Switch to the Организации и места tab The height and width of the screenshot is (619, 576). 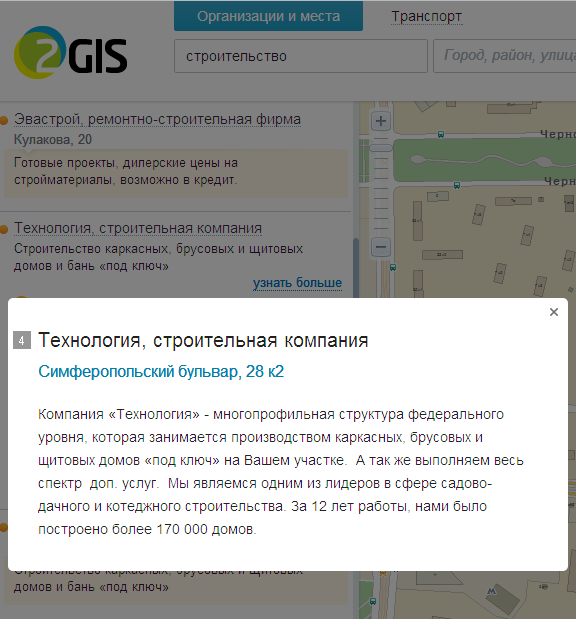tap(268, 16)
